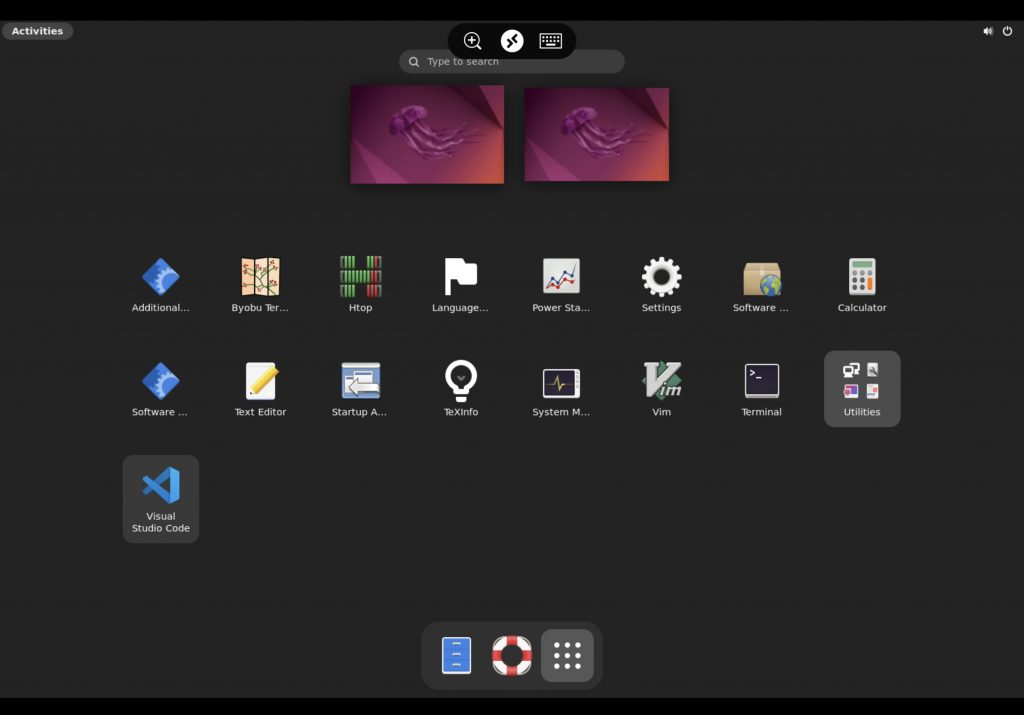This screenshot has width=1024, height=715.
Task: Start the Calculator app
Action: tap(861, 277)
